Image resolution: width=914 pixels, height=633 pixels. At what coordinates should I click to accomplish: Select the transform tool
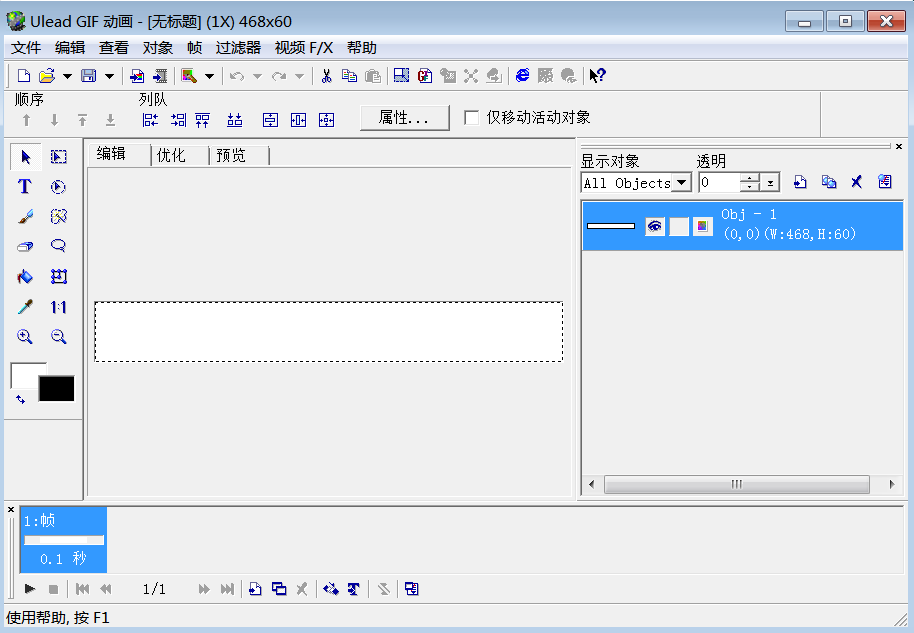(58, 276)
